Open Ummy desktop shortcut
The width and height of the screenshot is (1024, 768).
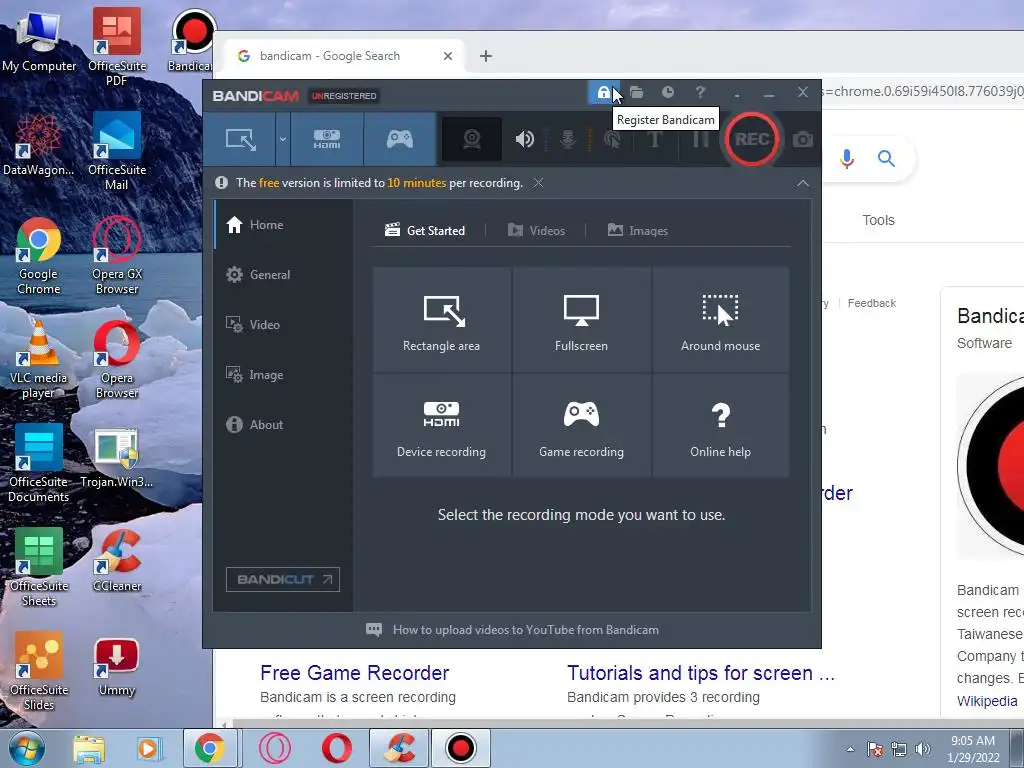[117, 667]
